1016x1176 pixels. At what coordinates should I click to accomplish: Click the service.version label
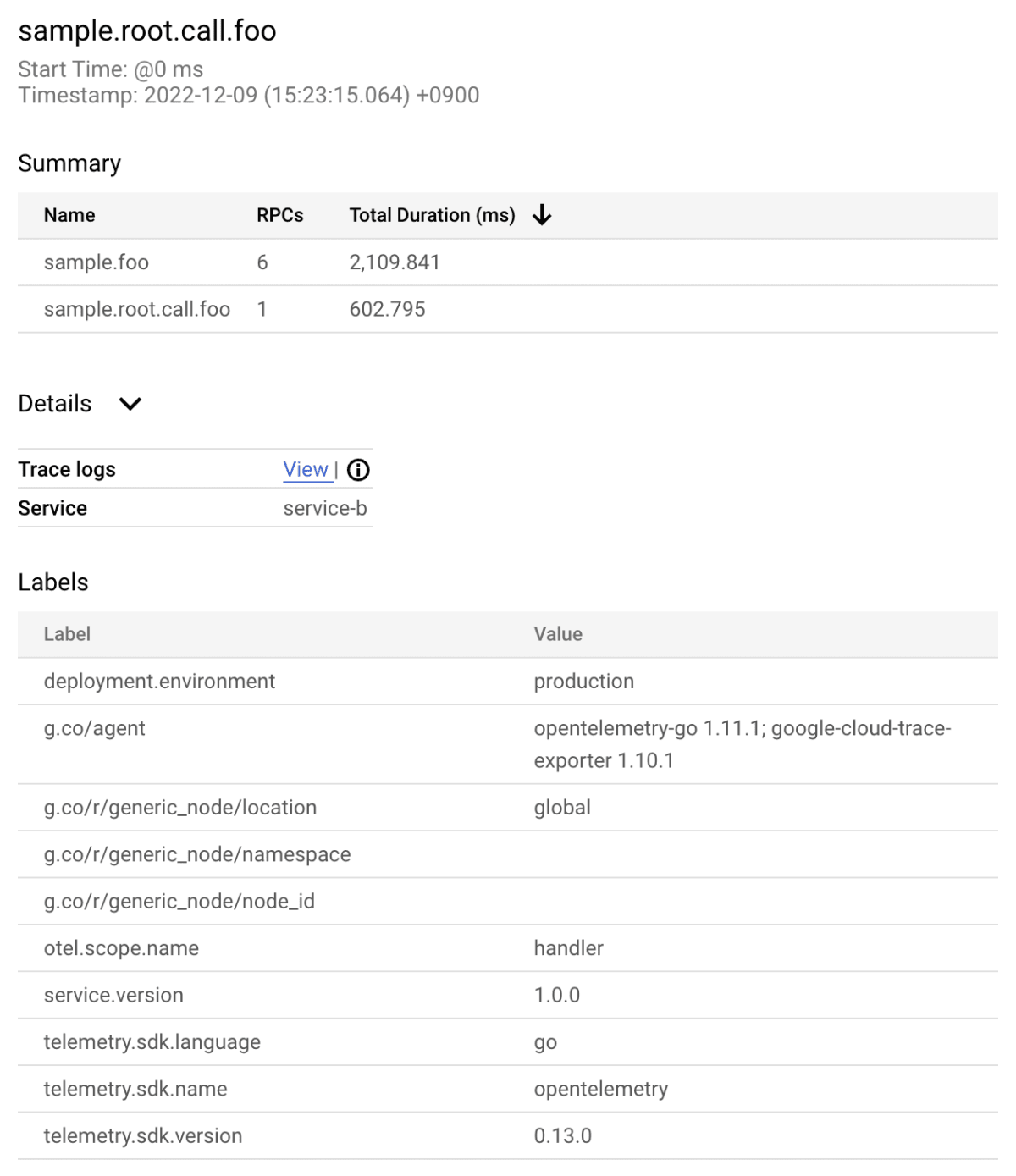113,995
